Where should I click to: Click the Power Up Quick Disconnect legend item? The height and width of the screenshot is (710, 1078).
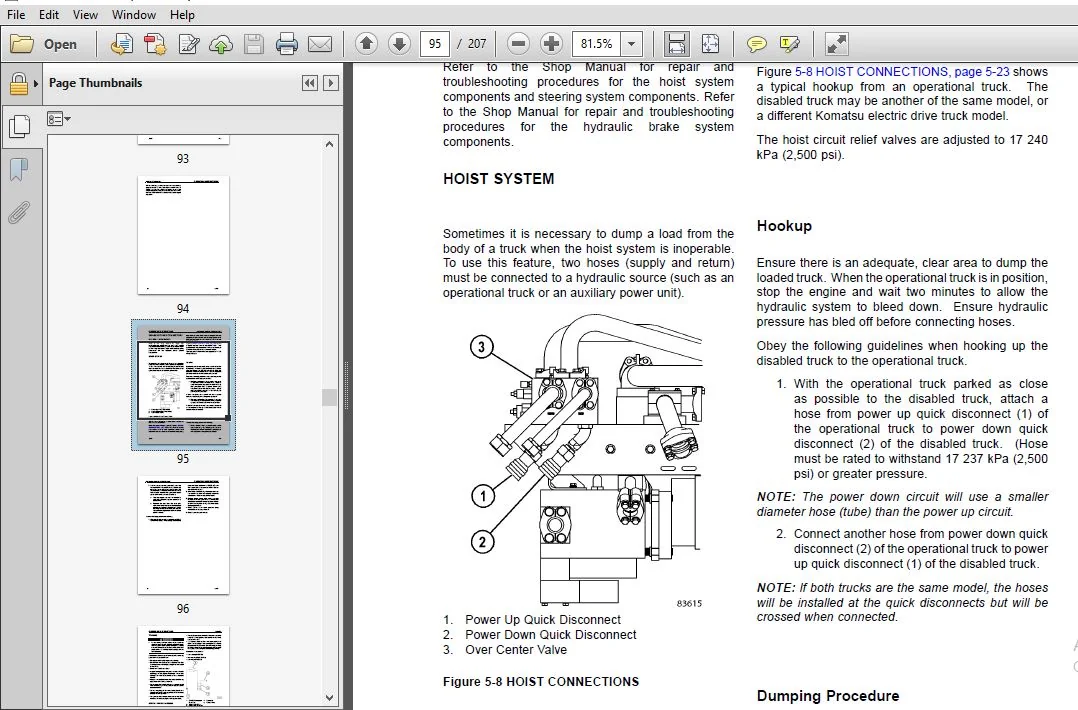542,620
